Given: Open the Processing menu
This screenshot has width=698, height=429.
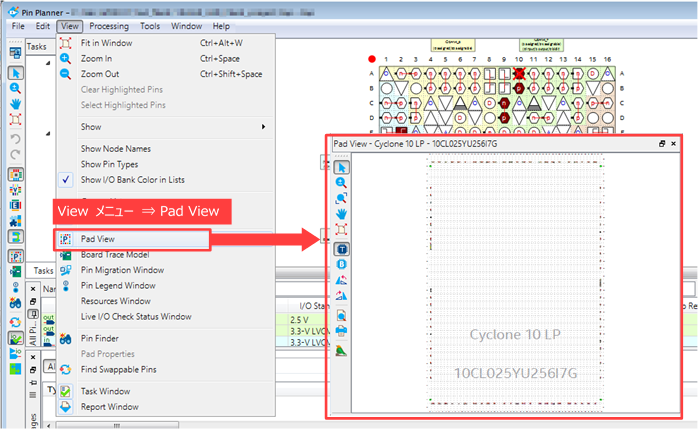Looking at the screenshot, I should click(107, 26).
